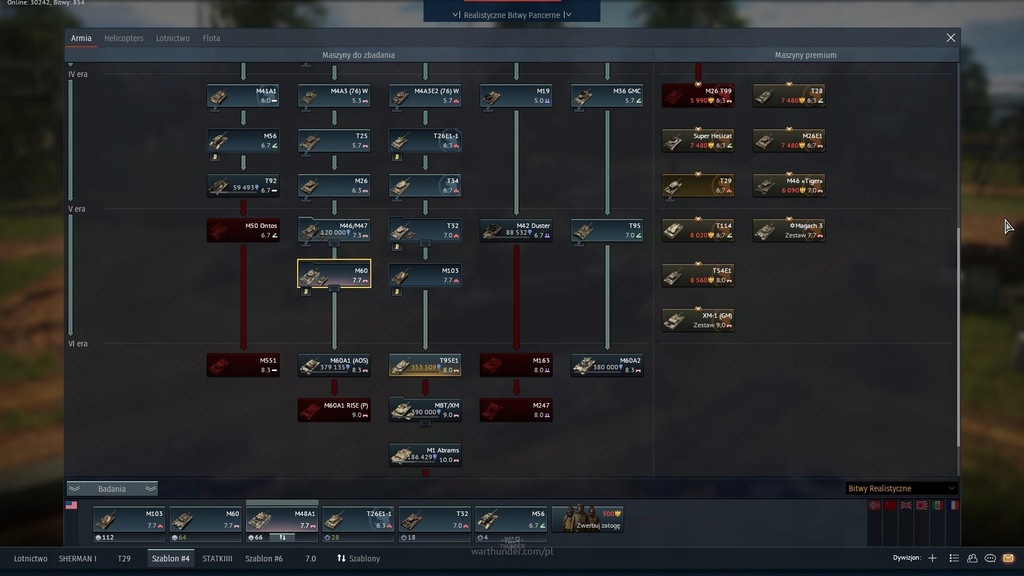Open the squad list icon in bottom bar
The image size is (1024, 576).
(x=954, y=558)
